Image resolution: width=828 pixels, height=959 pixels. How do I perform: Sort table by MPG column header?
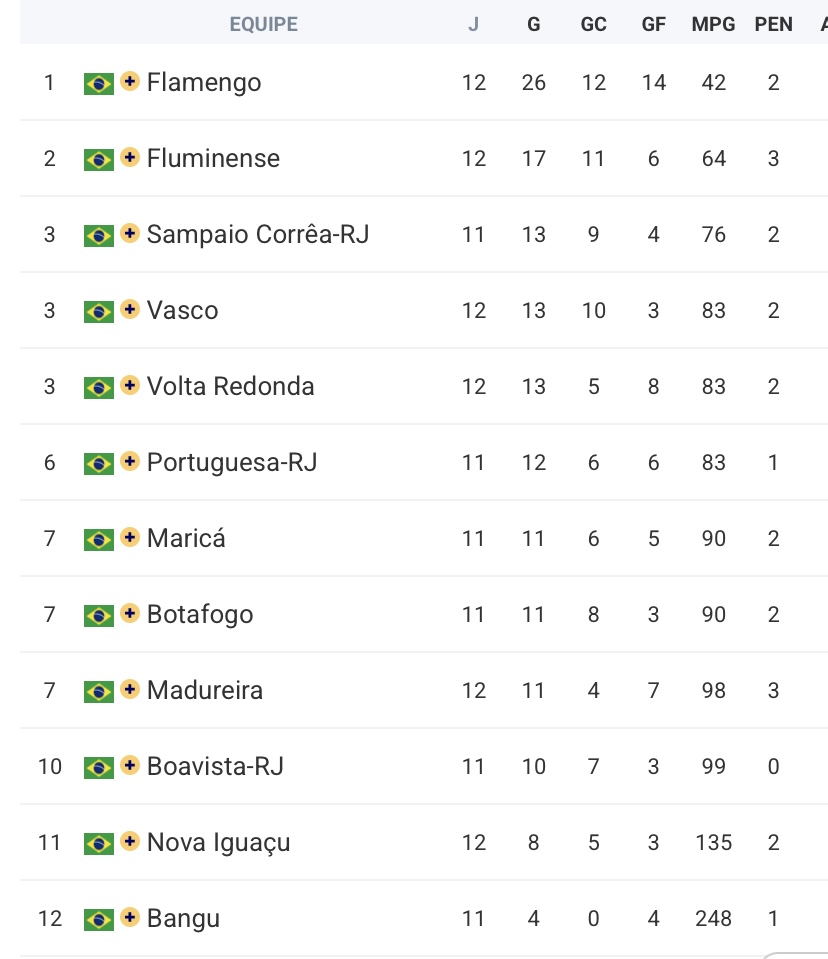coord(713,24)
